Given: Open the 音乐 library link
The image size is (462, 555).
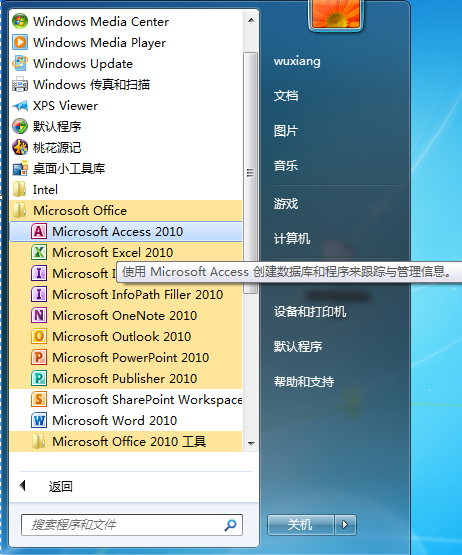Looking at the screenshot, I should click(x=286, y=166).
